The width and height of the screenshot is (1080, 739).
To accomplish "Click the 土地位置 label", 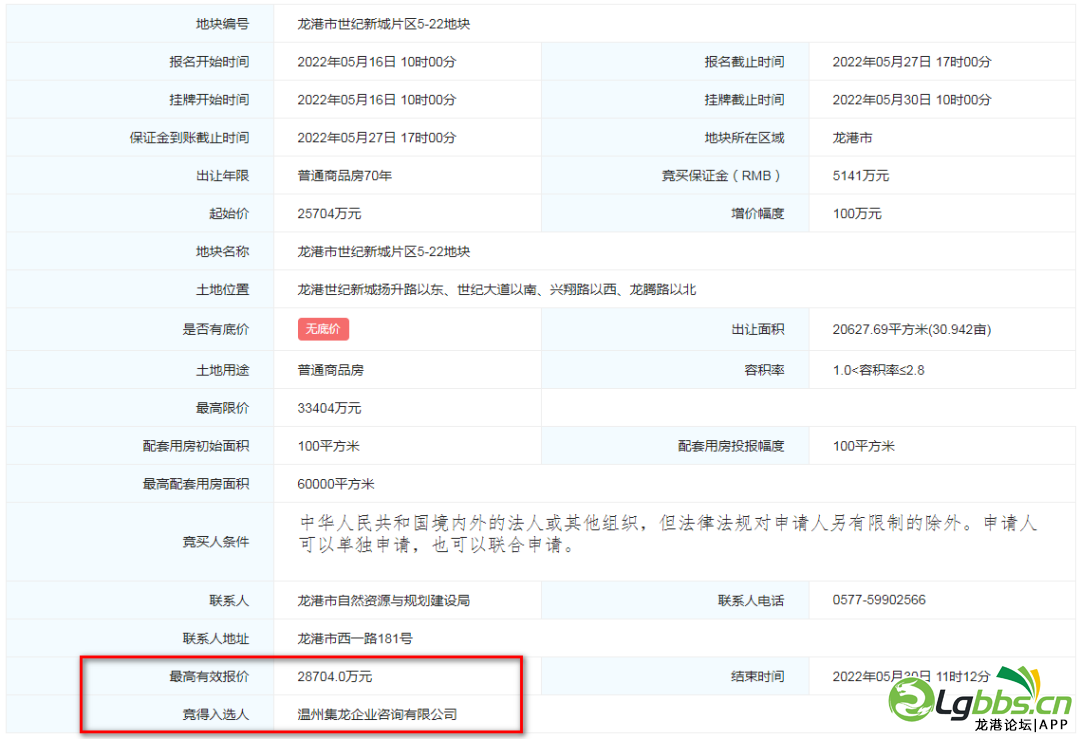I will tap(222, 289).
